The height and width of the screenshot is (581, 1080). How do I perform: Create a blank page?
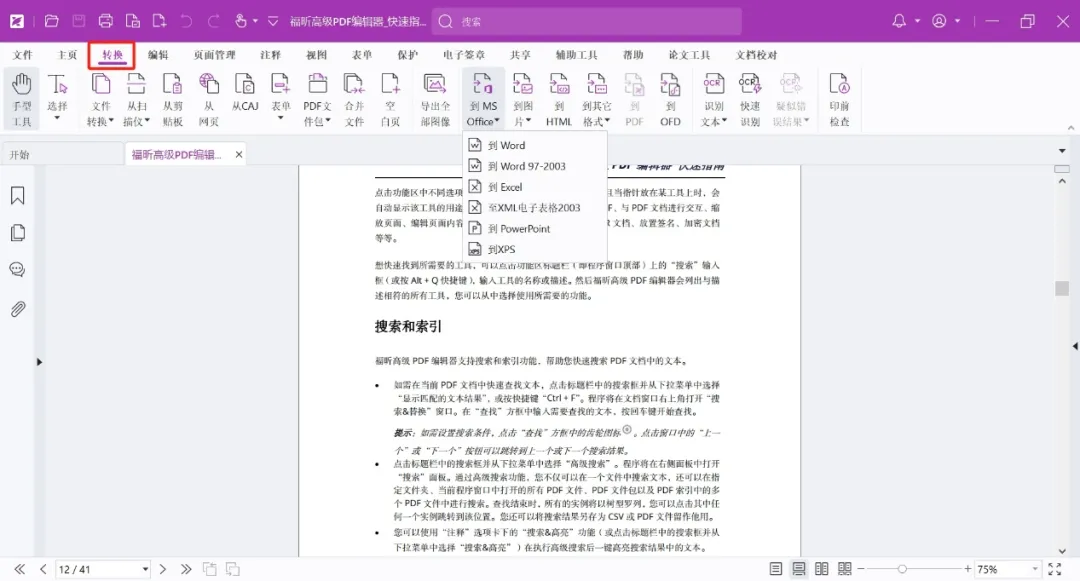[390, 100]
